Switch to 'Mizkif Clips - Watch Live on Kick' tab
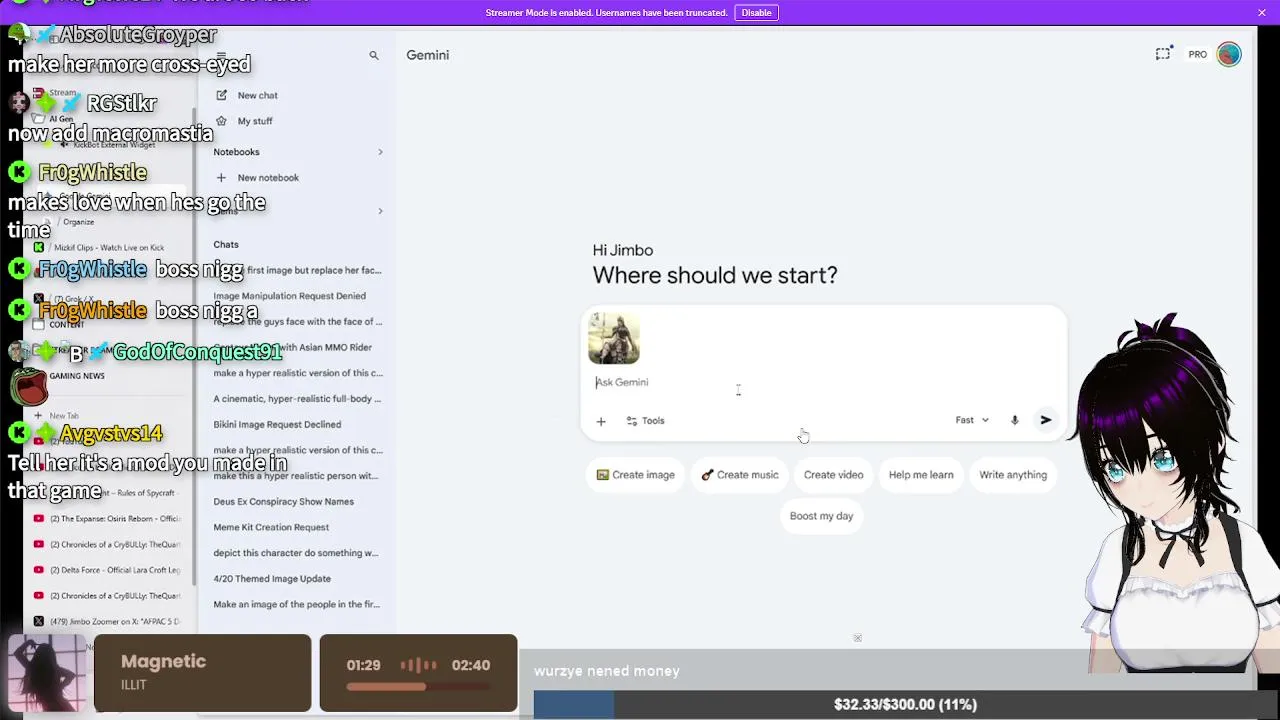 tap(108, 248)
